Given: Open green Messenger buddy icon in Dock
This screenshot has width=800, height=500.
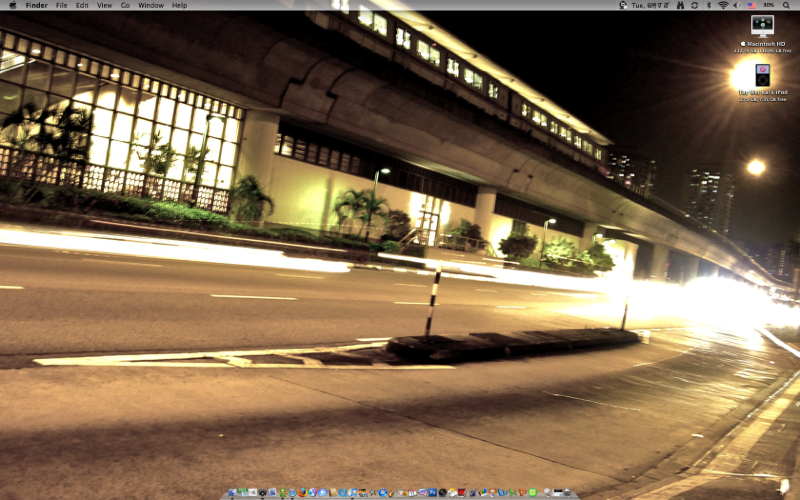Looking at the screenshot, I should click(283, 493).
